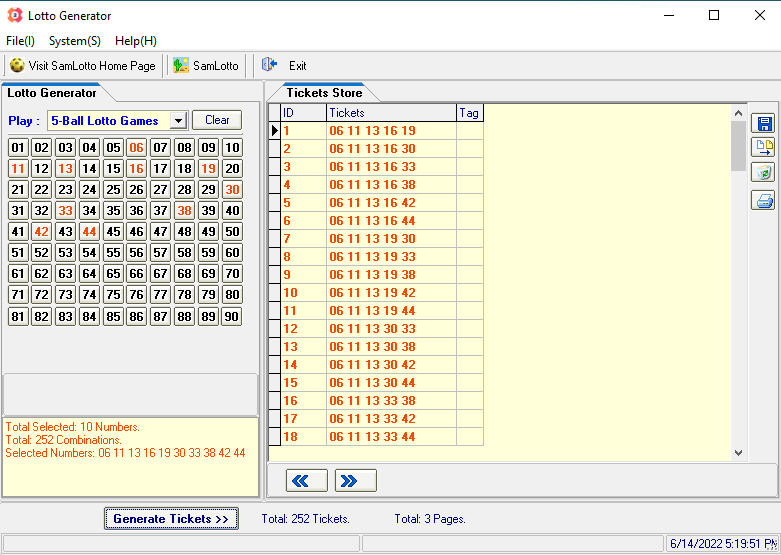
Task: Click row selector for ticket 7
Action: click(x=274, y=239)
